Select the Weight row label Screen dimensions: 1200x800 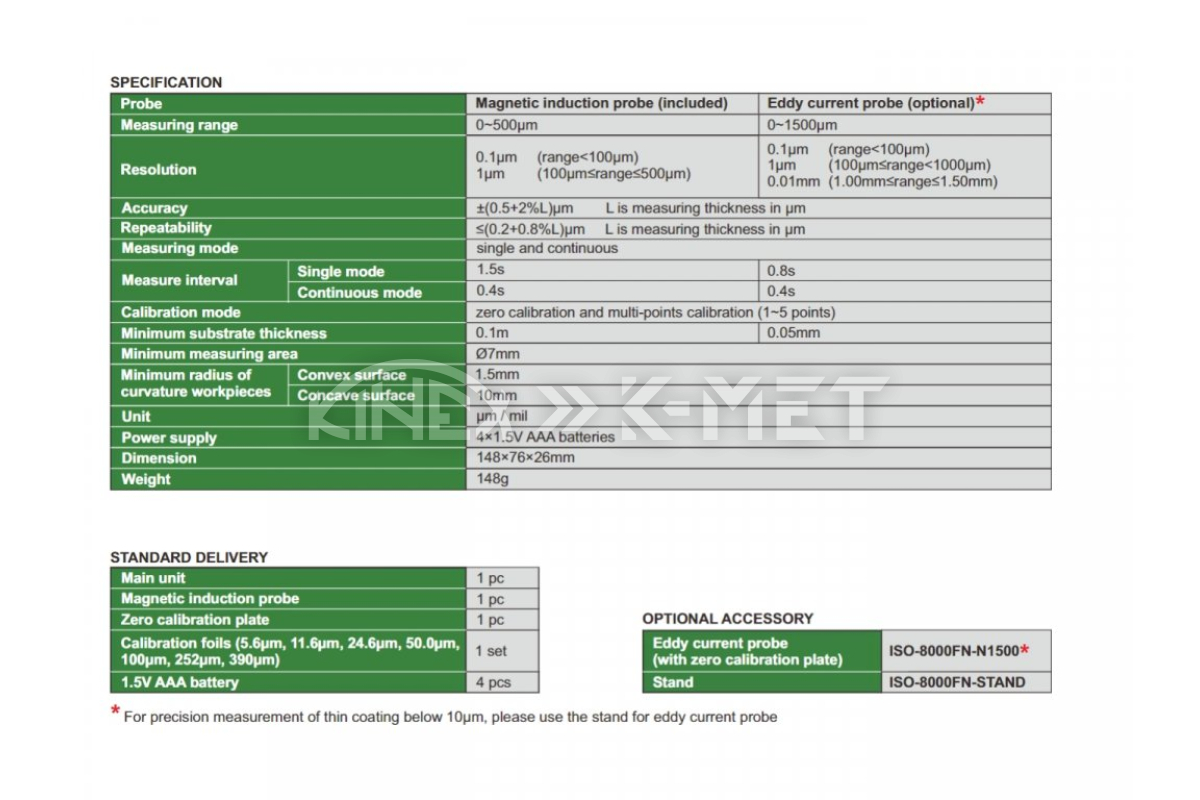click(288, 479)
